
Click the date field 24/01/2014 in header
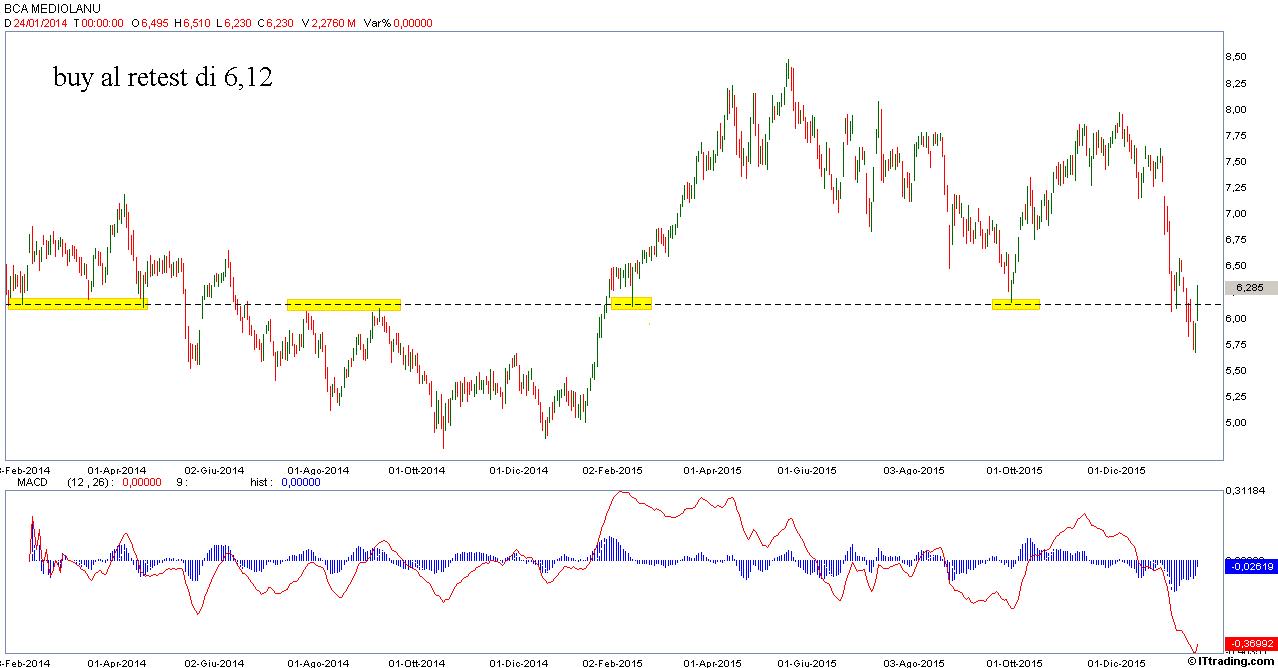click(40, 21)
